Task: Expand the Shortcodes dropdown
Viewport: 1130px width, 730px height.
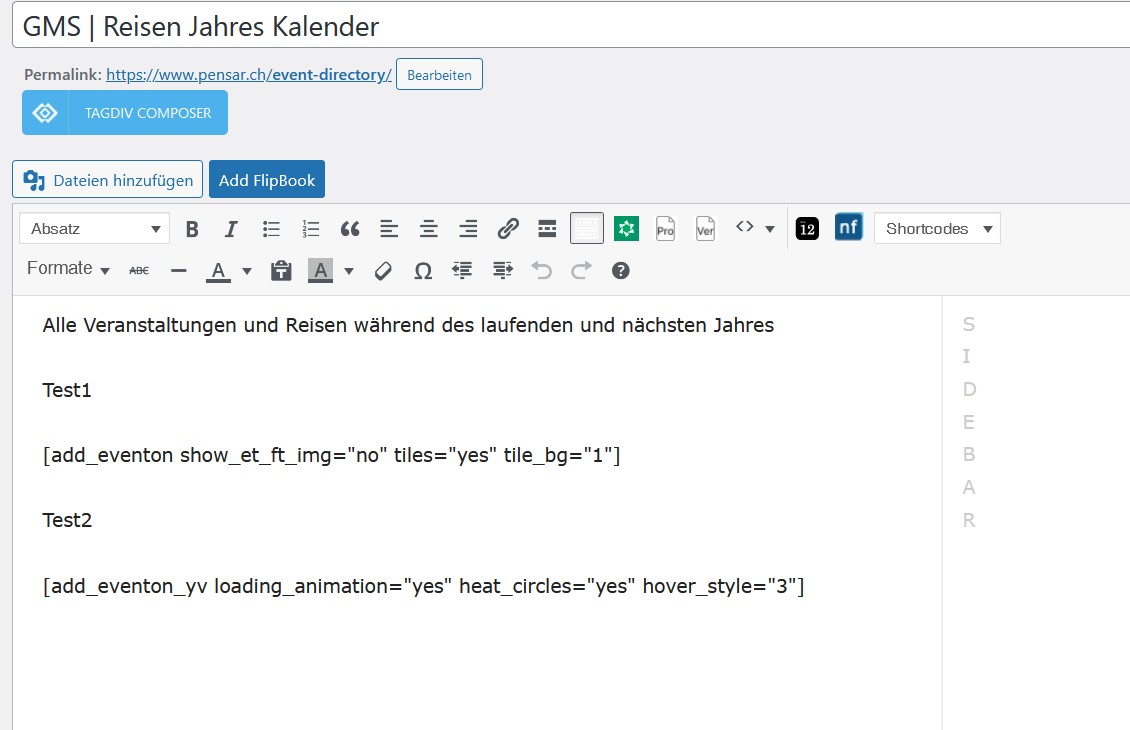Action: 937,228
